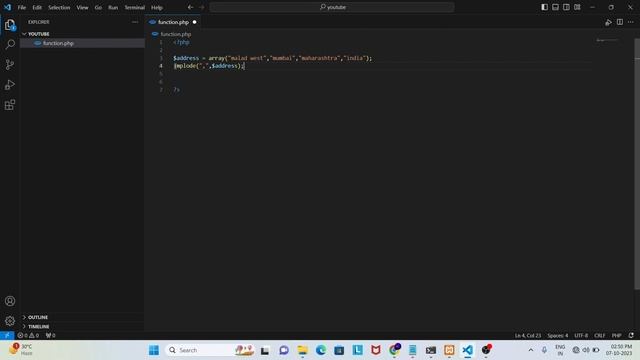Click the closing ?> tag line
Viewport: 640px width, 360px height.
pyautogui.click(x=176, y=89)
